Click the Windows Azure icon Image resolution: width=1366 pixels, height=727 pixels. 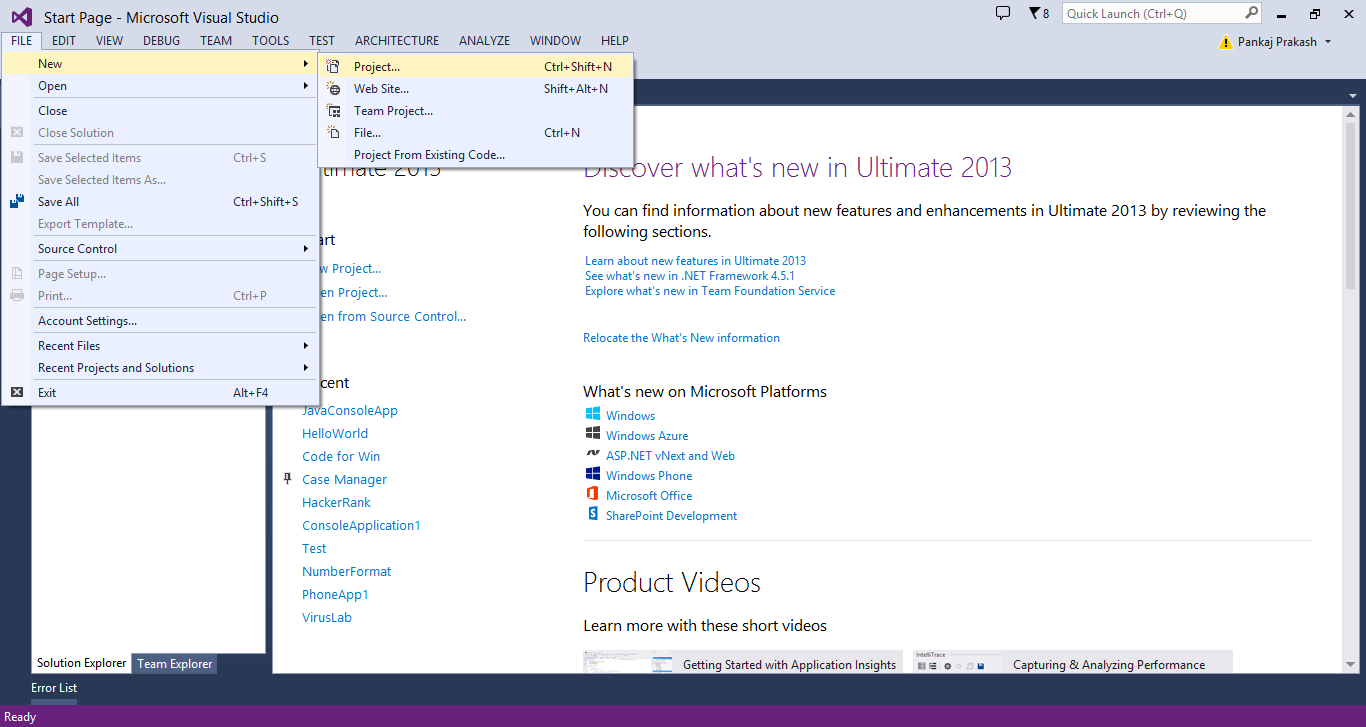click(592, 435)
